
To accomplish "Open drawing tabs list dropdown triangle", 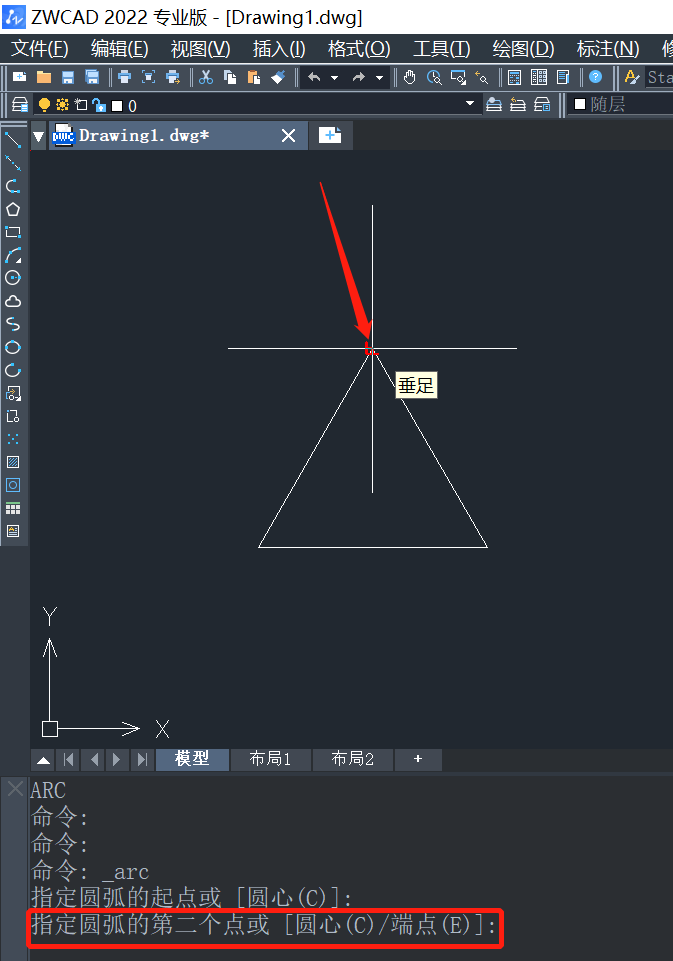I will [39, 136].
